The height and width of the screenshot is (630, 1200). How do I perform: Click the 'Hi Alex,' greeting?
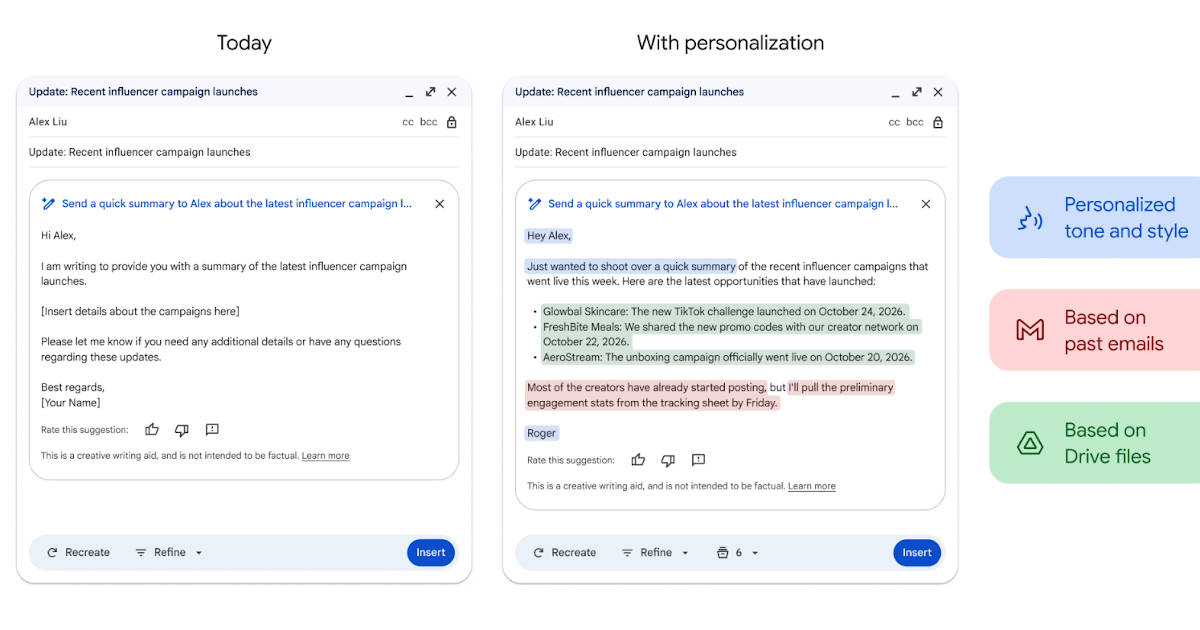59,236
